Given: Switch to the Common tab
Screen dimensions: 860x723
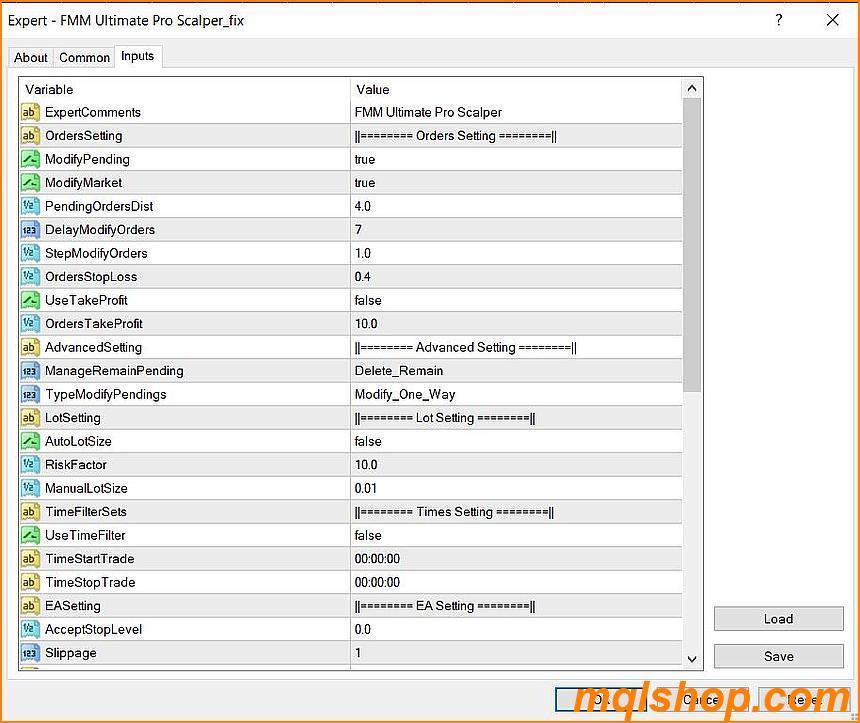Looking at the screenshot, I should tap(84, 57).
